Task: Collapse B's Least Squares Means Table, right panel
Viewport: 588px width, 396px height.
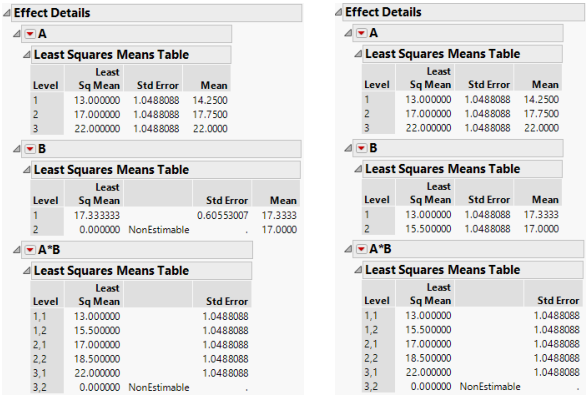Action: [x=358, y=170]
